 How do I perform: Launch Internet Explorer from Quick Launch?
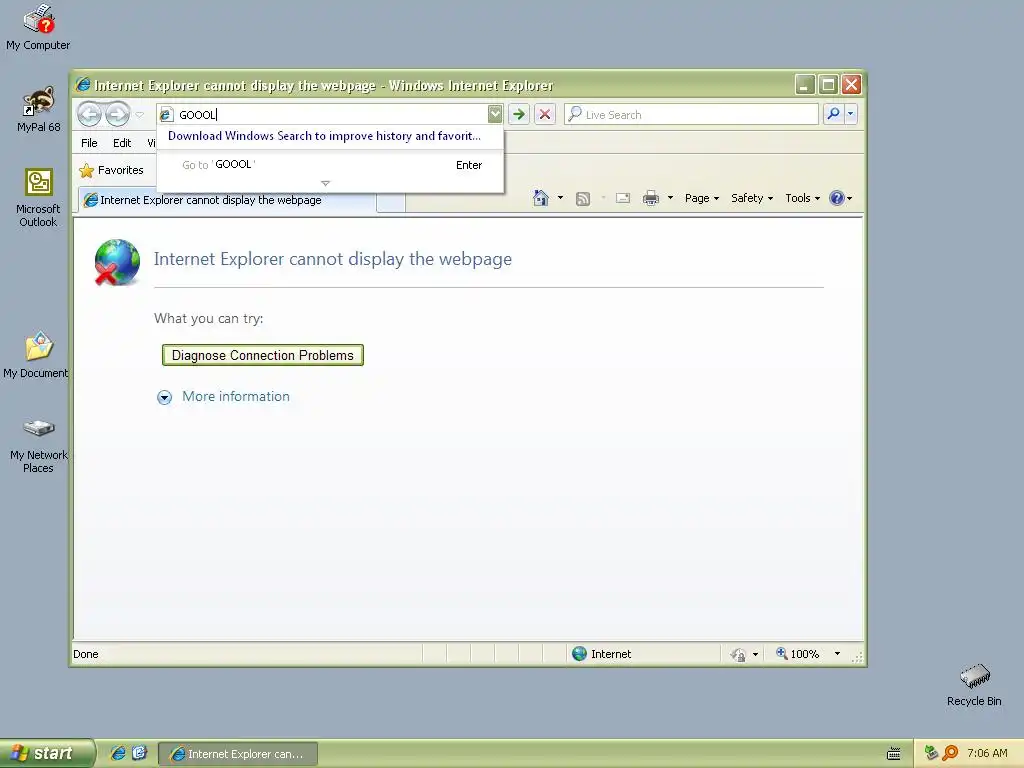pos(118,753)
